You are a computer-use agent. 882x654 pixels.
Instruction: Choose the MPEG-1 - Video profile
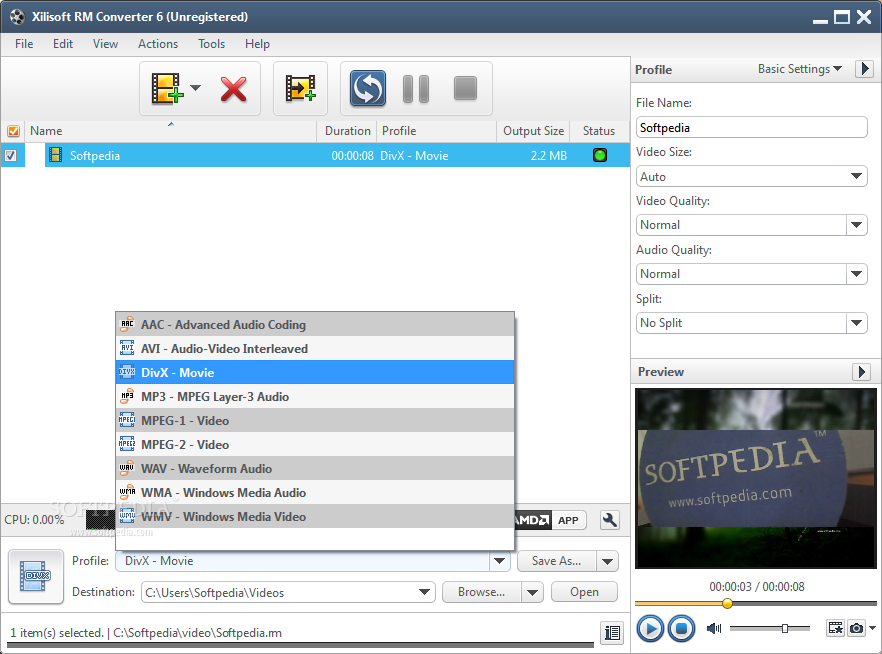pos(315,421)
